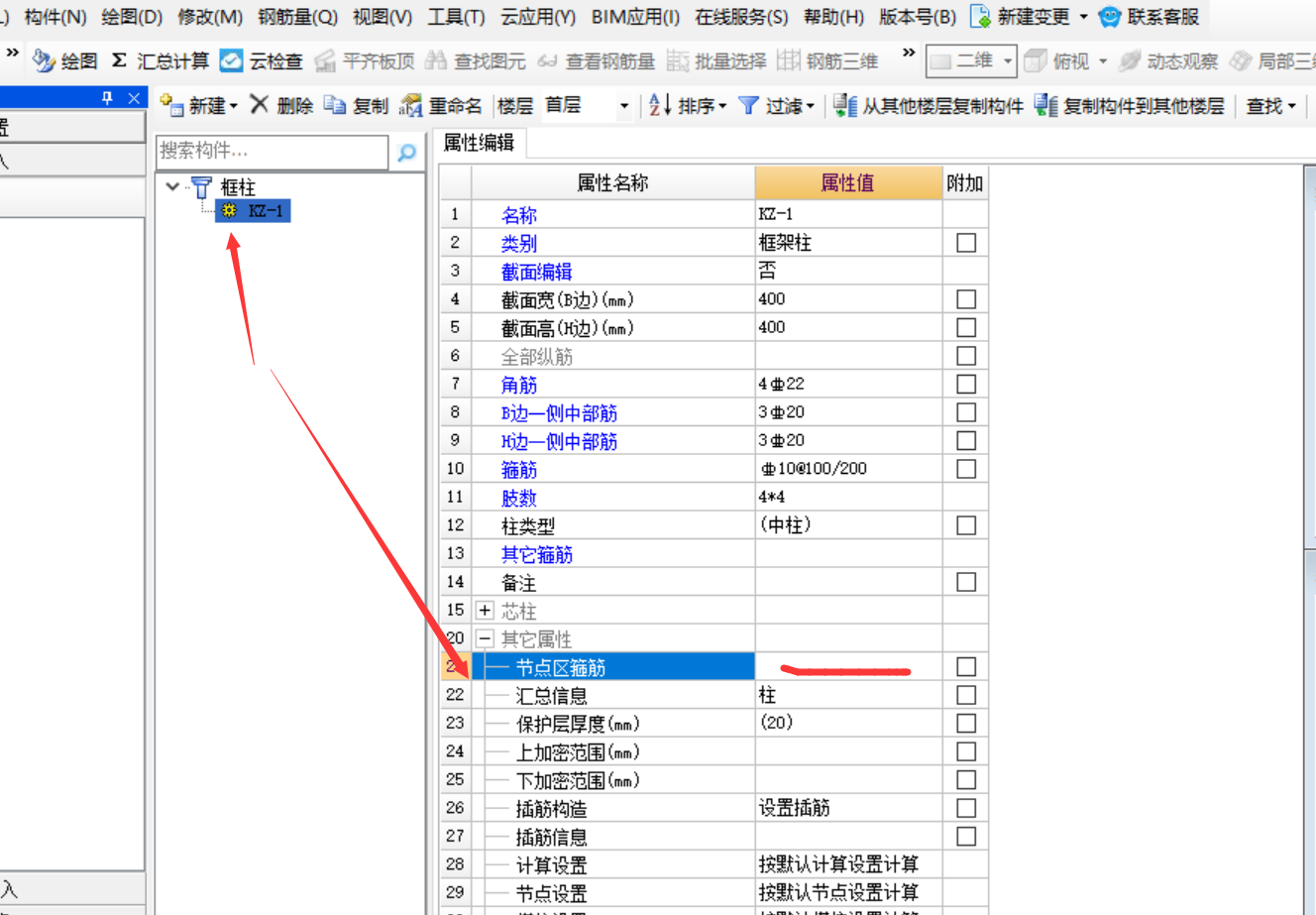Open 俯视 dropdown arrow

pyautogui.click(x=1102, y=61)
